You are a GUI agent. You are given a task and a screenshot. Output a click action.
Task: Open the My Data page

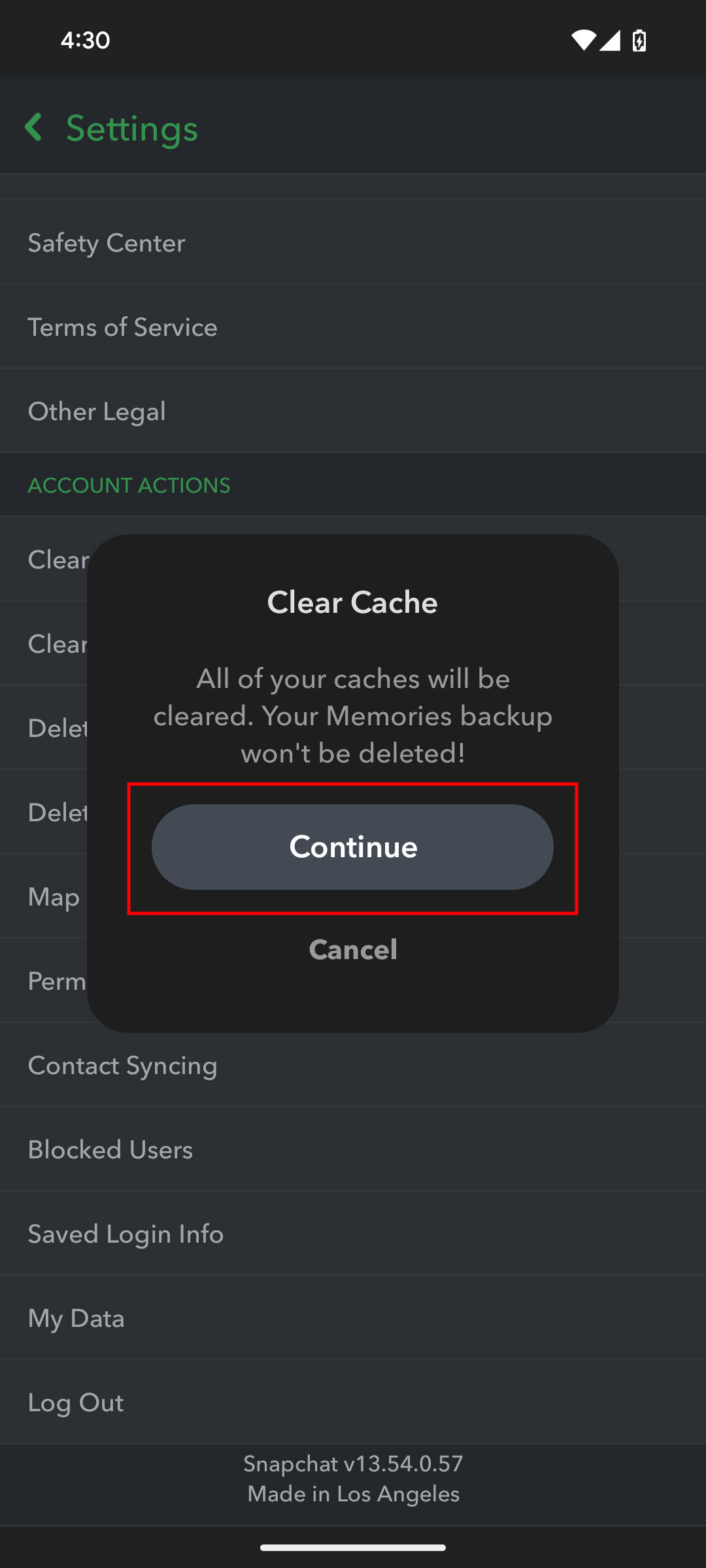pyautogui.click(x=76, y=1318)
